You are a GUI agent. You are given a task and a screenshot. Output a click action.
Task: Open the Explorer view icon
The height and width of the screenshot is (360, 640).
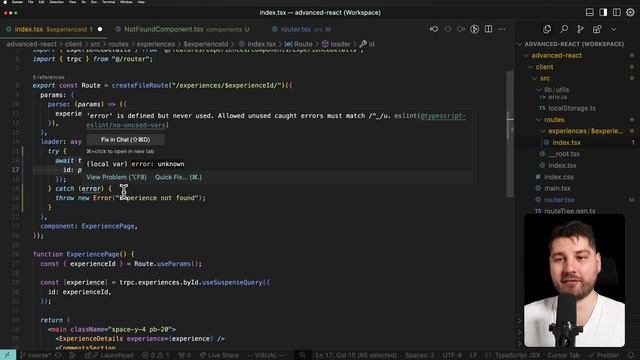[x=547, y=29]
